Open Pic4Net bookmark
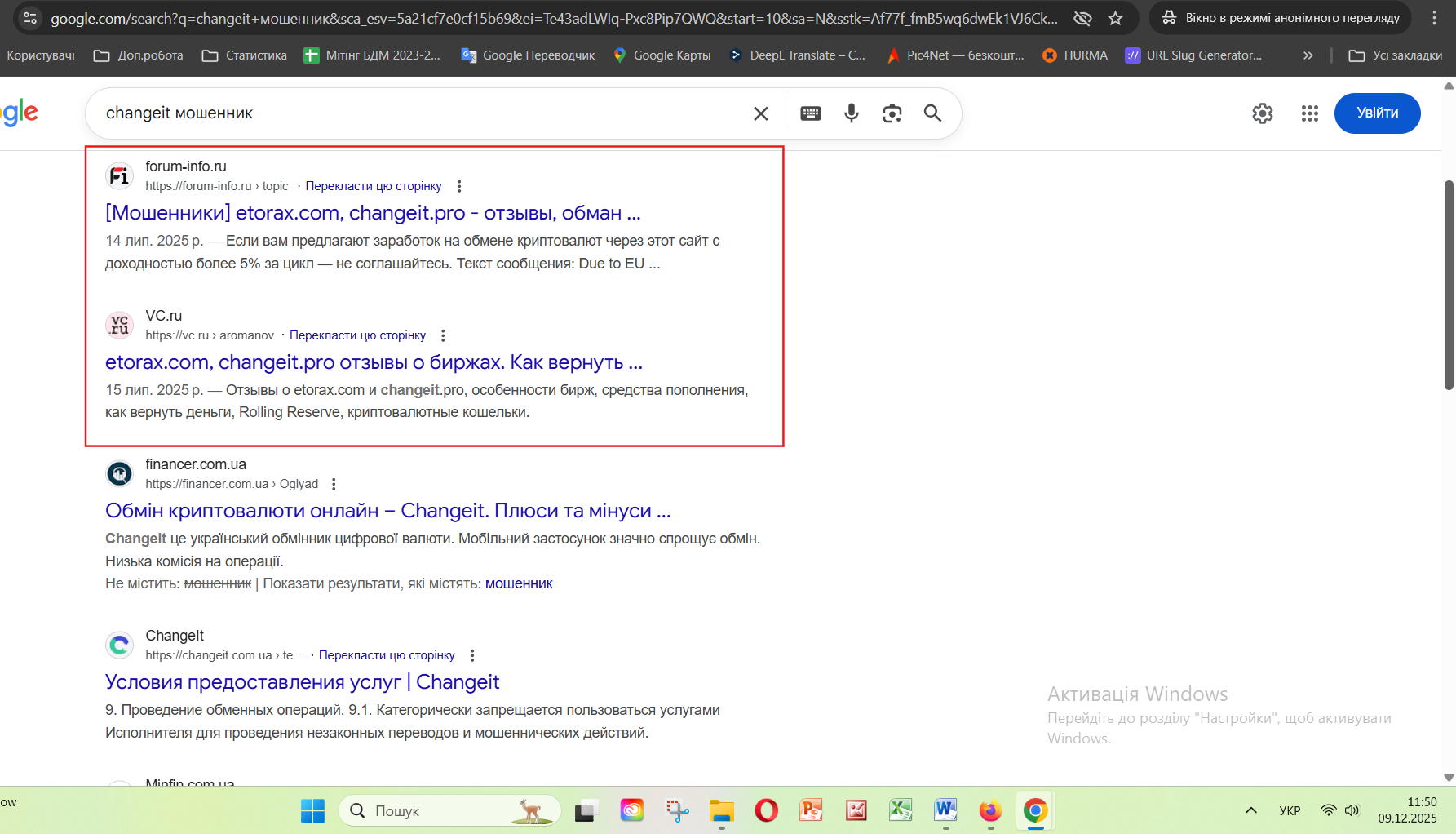The height and width of the screenshot is (834, 1456). pyautogui.click(x=955, y=55)
